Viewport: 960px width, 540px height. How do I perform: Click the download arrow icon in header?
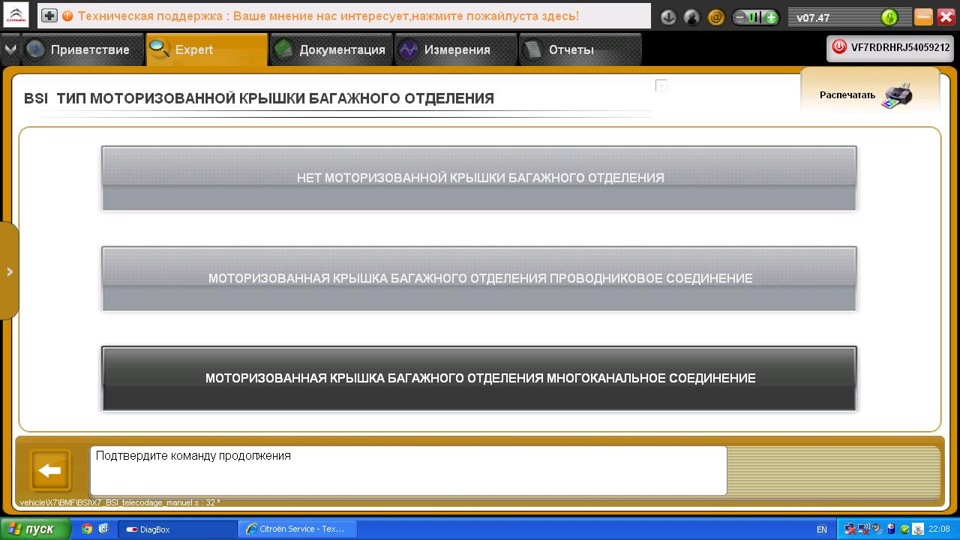pos(668,17)
